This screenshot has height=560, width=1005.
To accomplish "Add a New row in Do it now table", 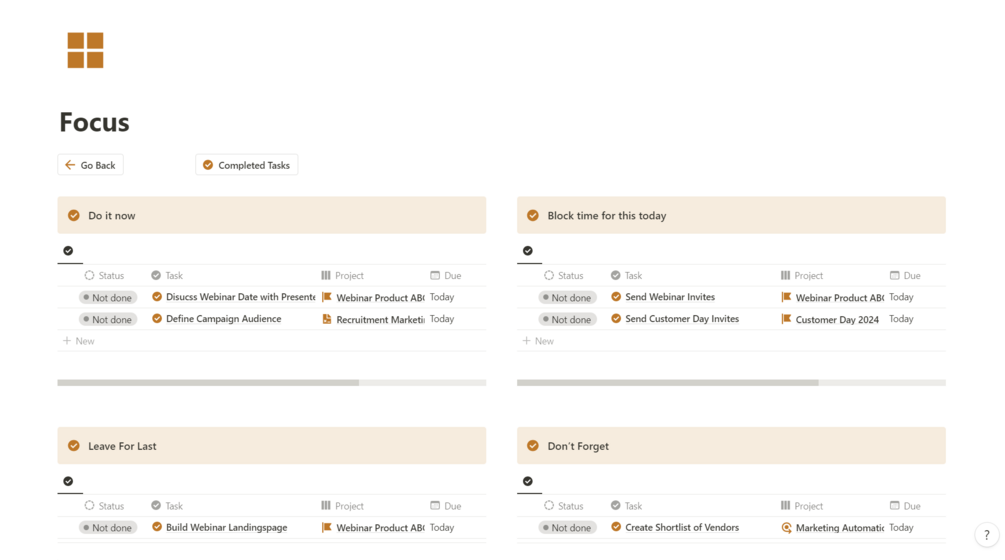I will pos(79,341).
